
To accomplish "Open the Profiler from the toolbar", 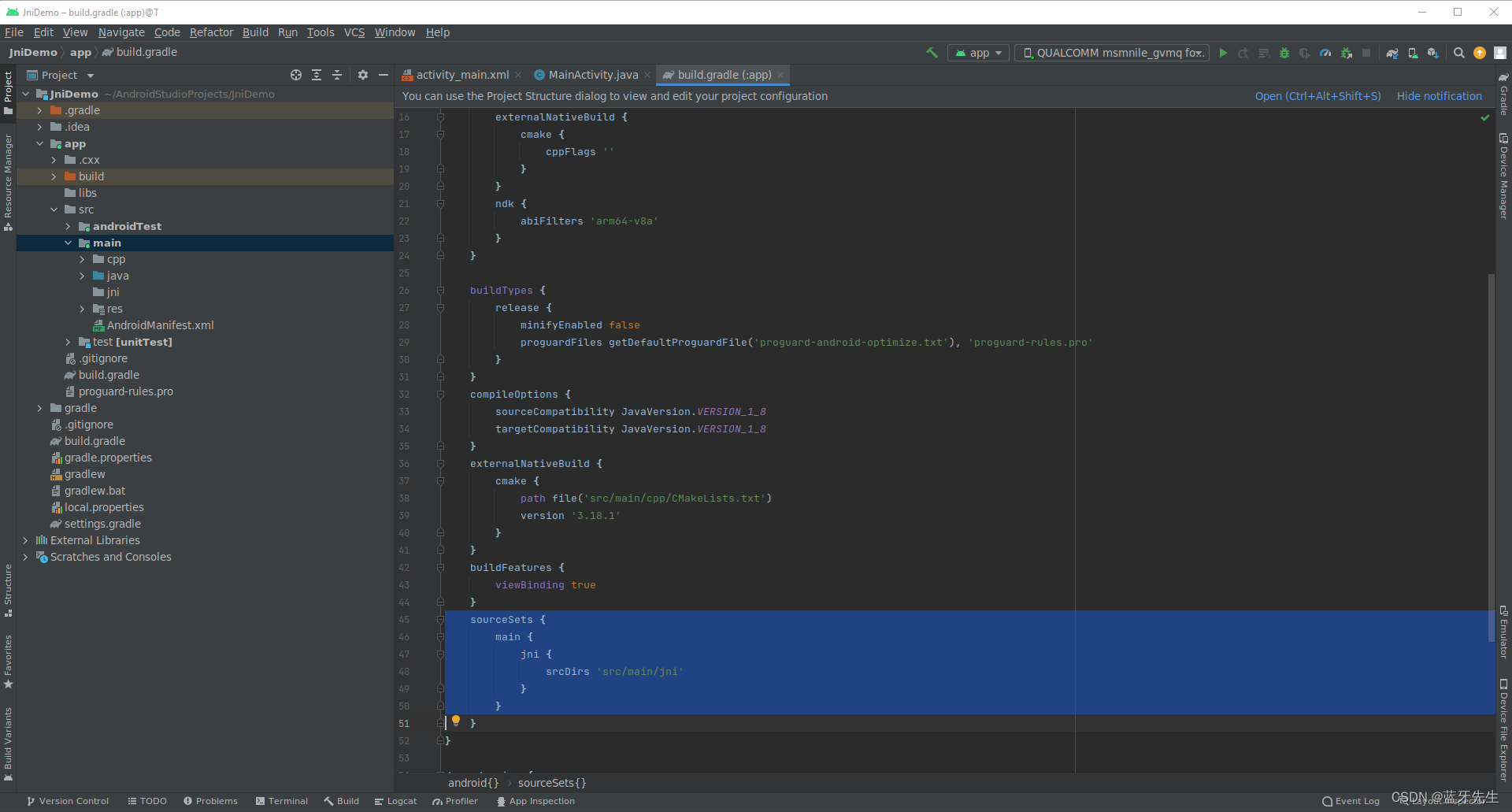I will coord(1325,53).
